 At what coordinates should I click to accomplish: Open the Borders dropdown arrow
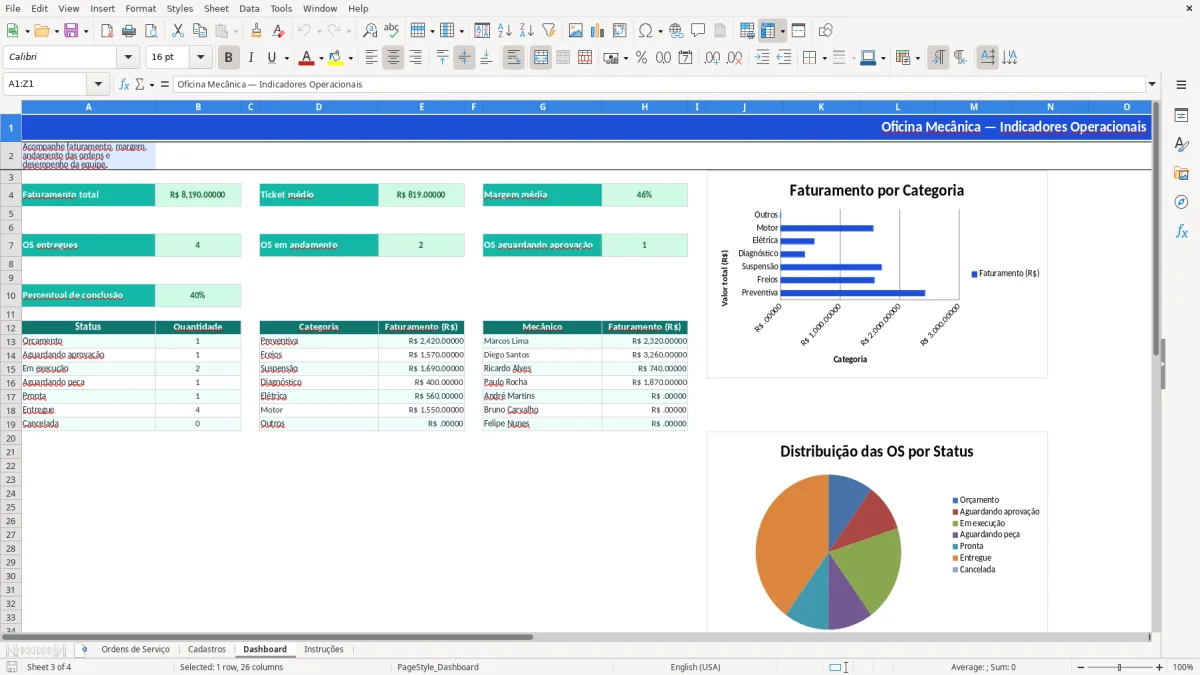click(x=826, y=58)
